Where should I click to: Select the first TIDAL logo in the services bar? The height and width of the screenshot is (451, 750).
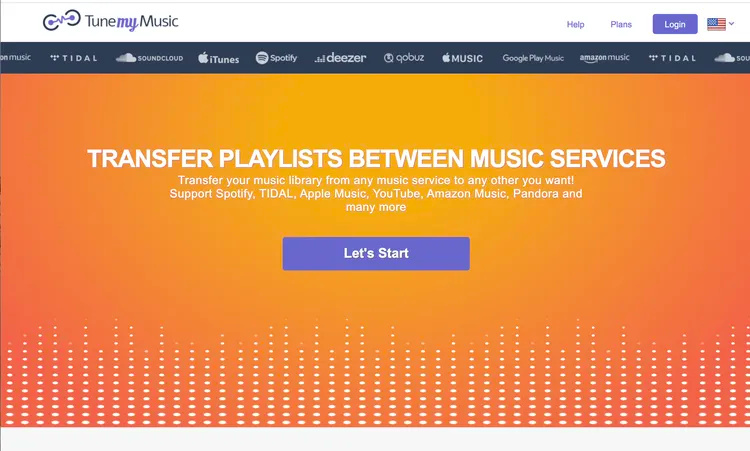74,58
